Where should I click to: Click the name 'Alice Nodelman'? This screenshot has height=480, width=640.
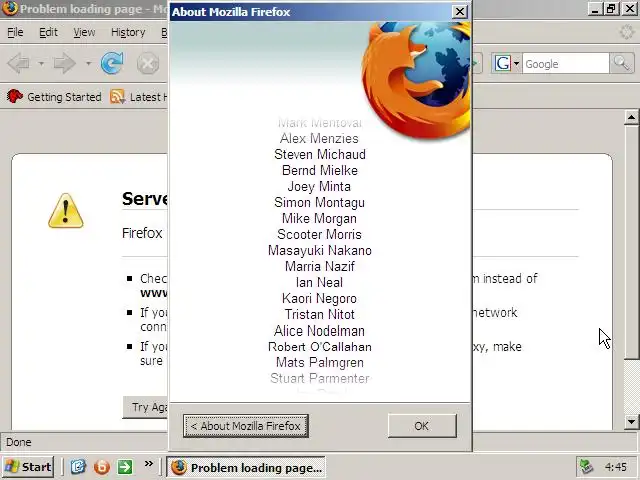click(x=320, y=331)
